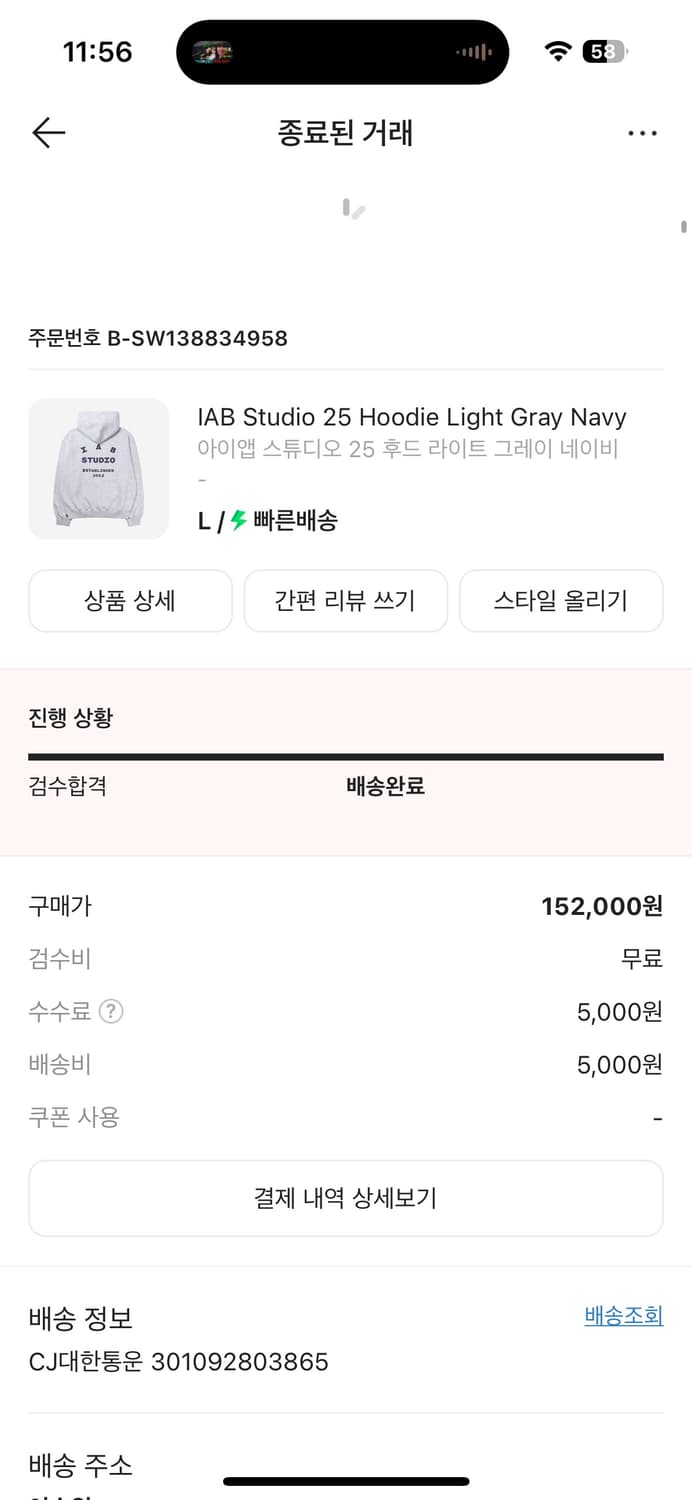Image resolution: width=692 pixels, height=1500 pixels.
Task: Open 결제 내역 상세보기 payment details
Action: coord(345,1198)
